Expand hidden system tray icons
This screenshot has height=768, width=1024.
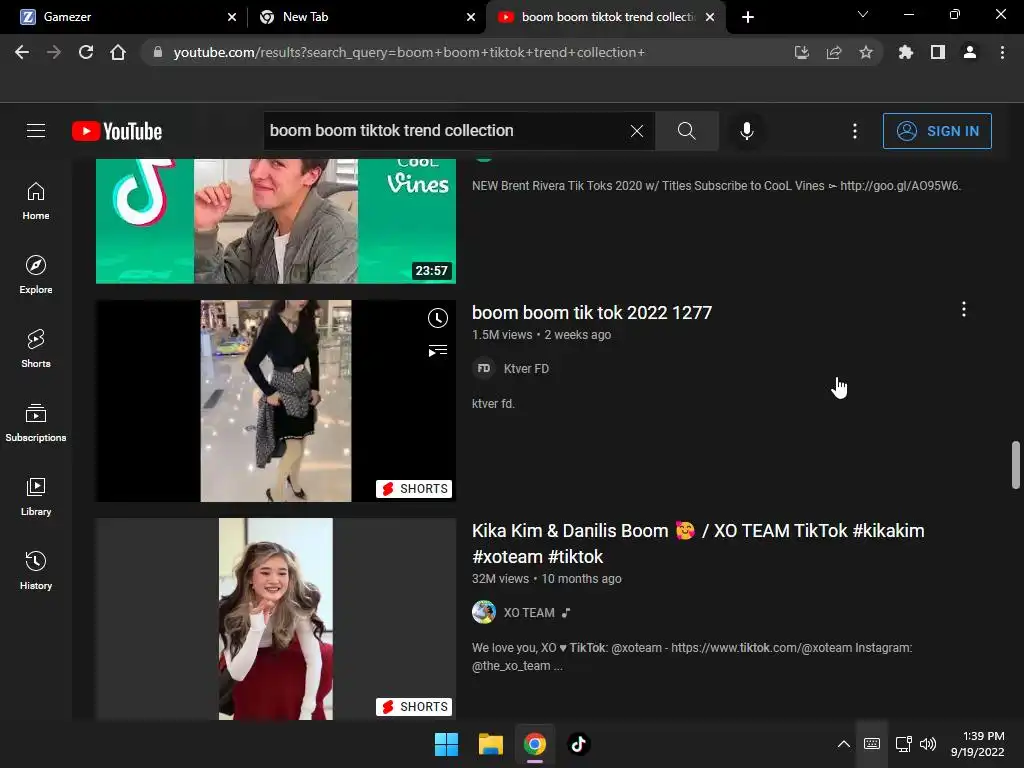(843, 744)
